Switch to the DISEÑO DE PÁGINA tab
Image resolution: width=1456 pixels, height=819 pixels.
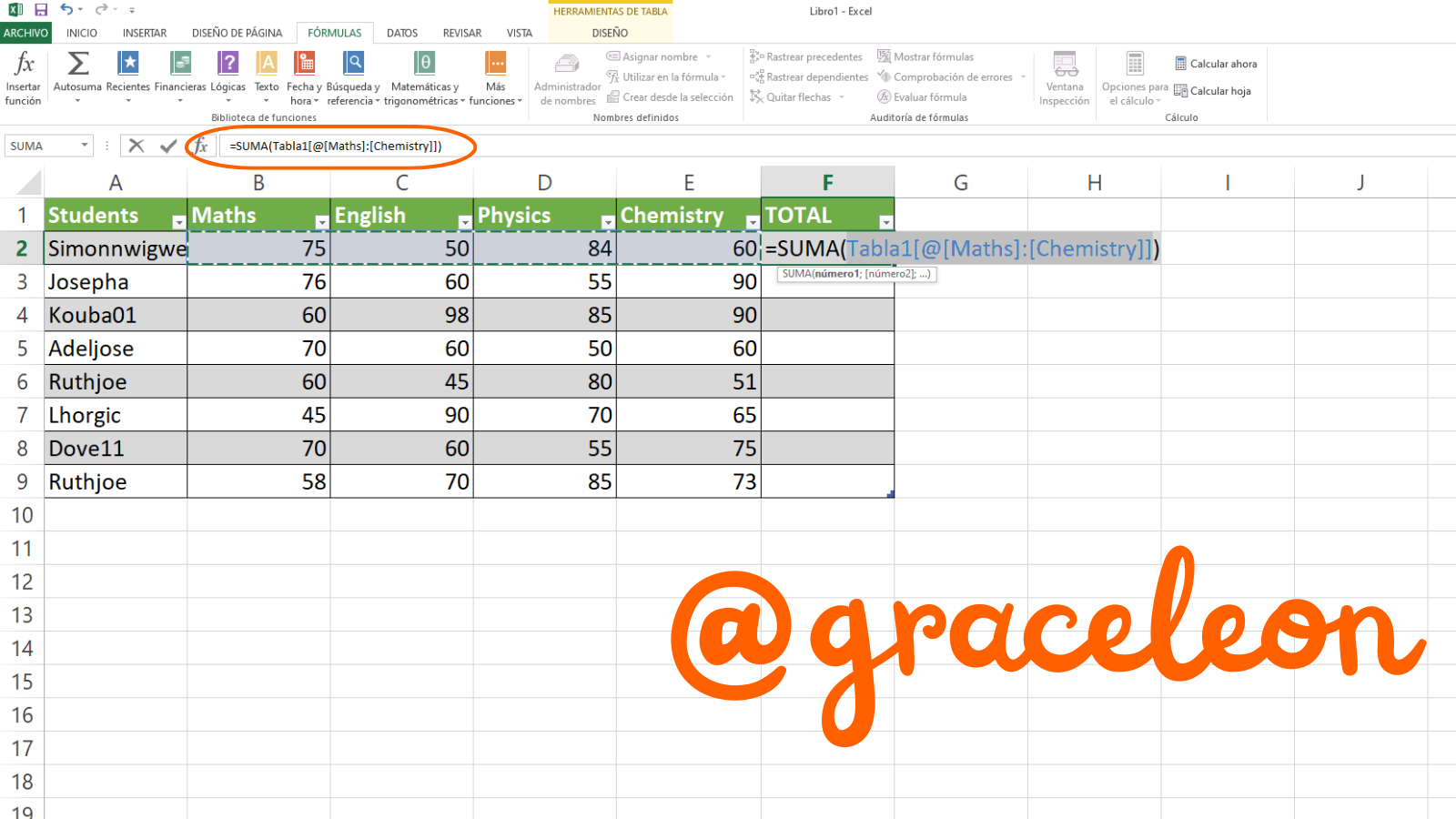pos(238,33)
